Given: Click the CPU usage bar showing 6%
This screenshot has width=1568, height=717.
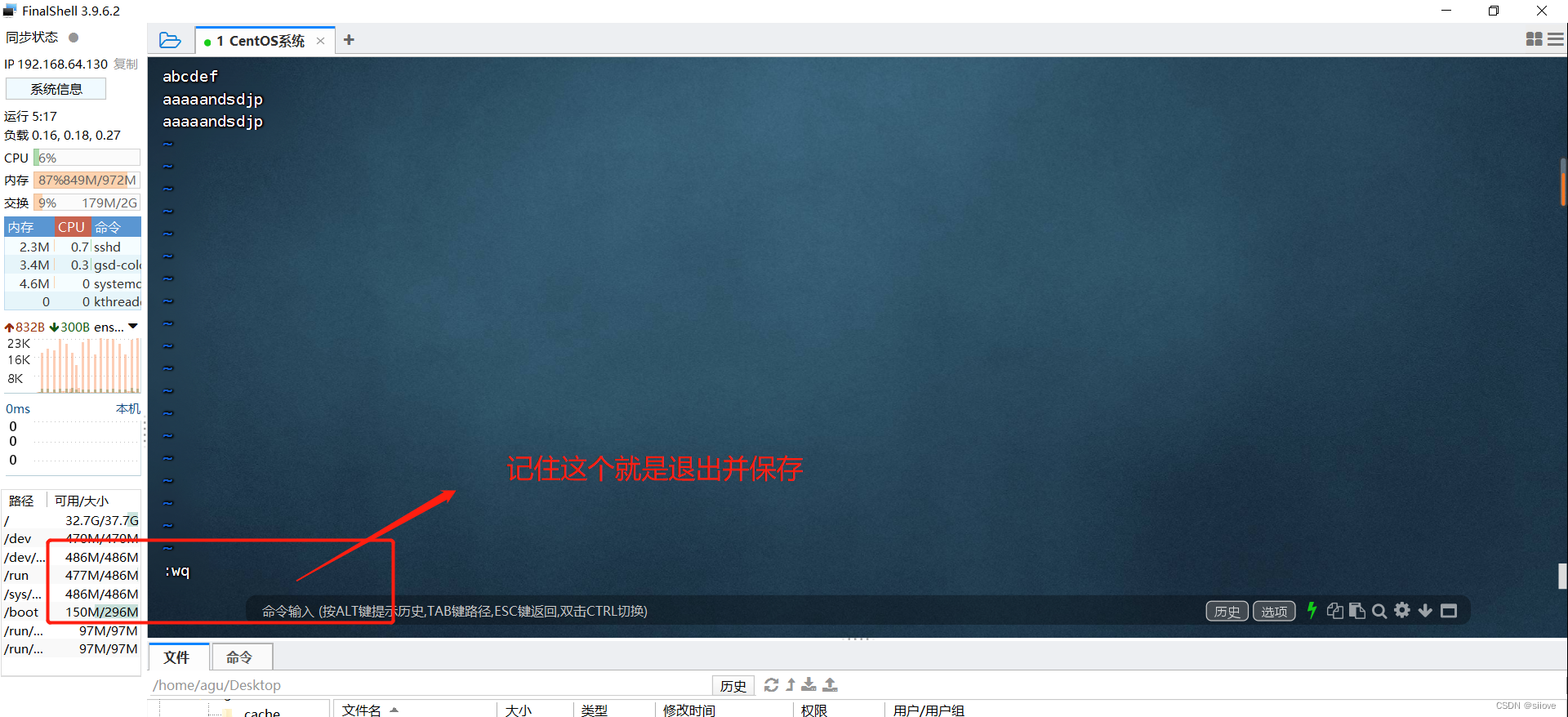Looking at the screenshot, I should pos(87,158).
